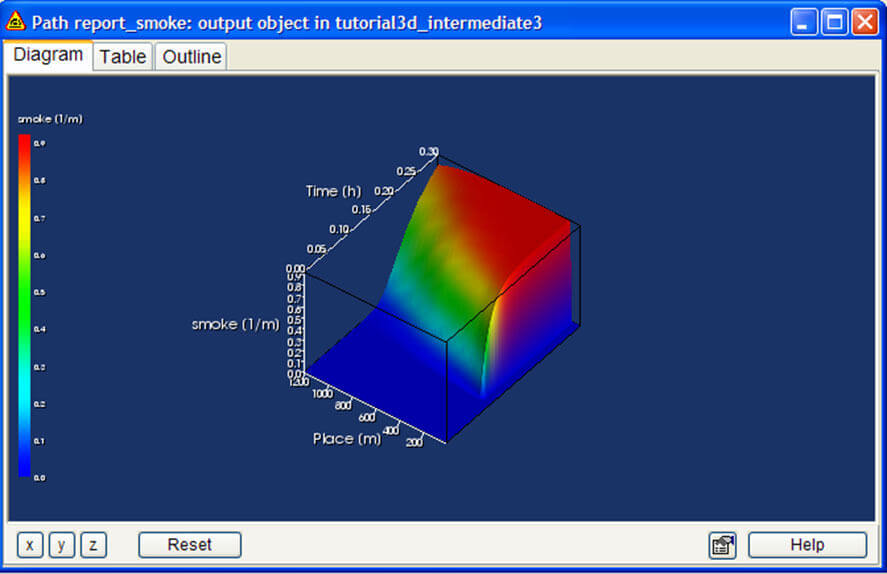Align view along the x axis
This screenshot has width=887, height=574.
tap(30, 545)
